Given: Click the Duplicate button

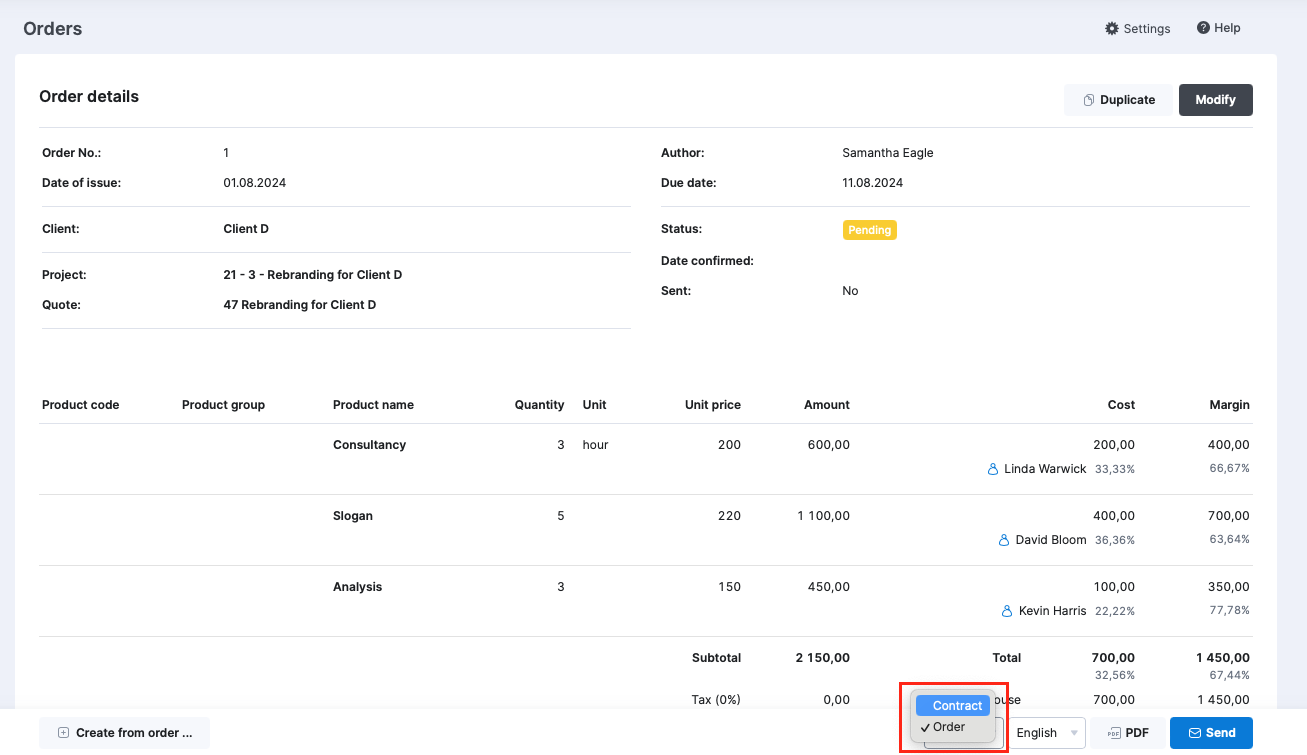Looking at the screenshot, I should (x=1118, y=100).
